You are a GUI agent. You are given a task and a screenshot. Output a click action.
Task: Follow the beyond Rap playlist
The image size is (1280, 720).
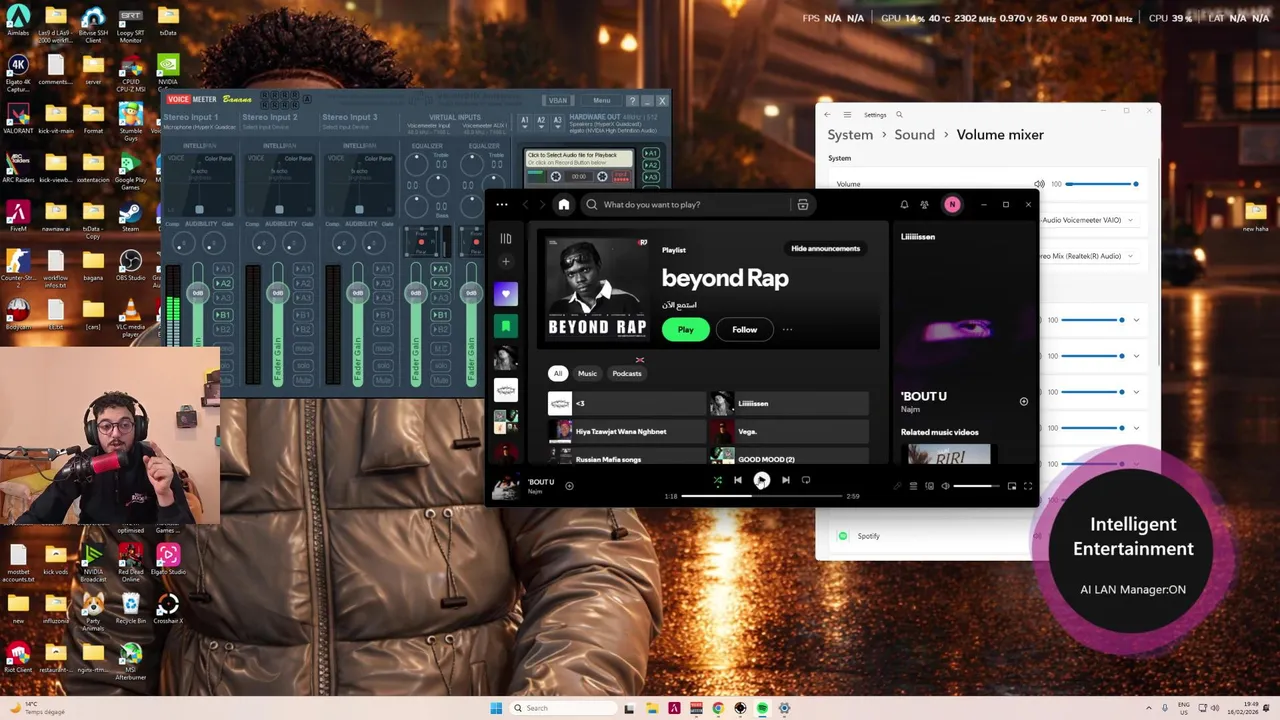[x=744, y=329]
